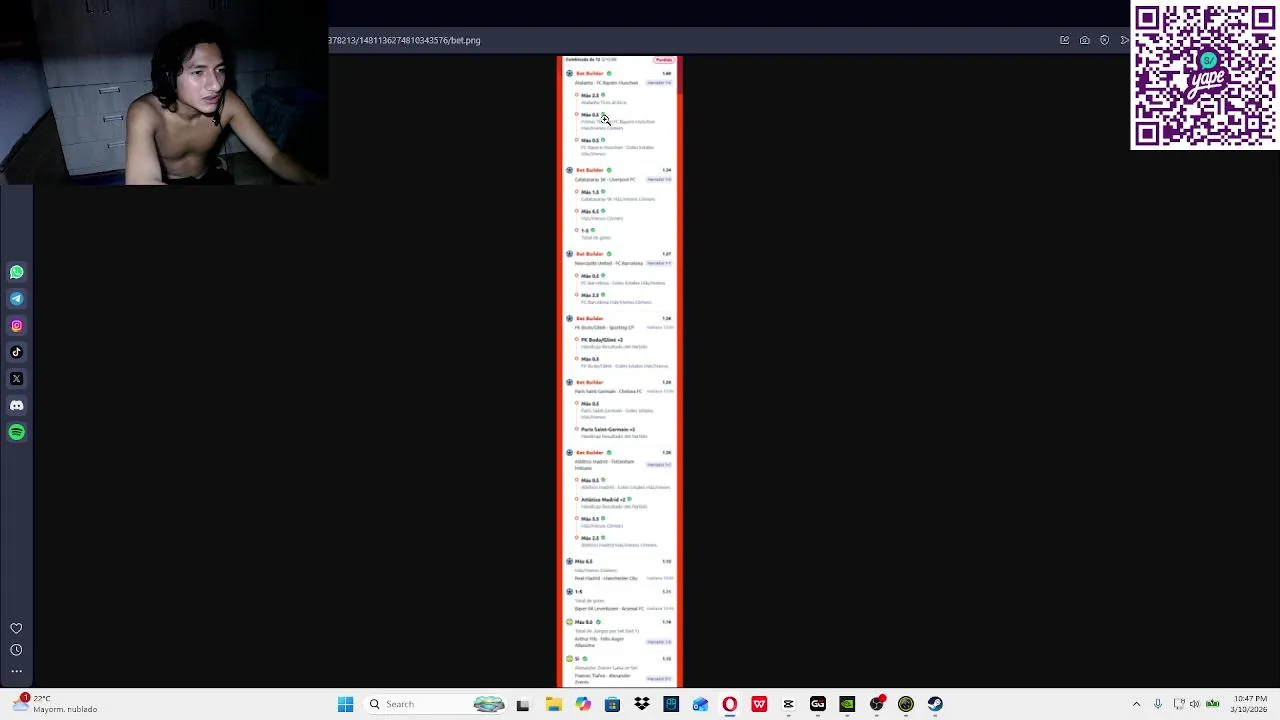Open Dropbox from the taskbar
This screenshot has width=1280, height=720.
pyautogui.click(x=642, y=704)
